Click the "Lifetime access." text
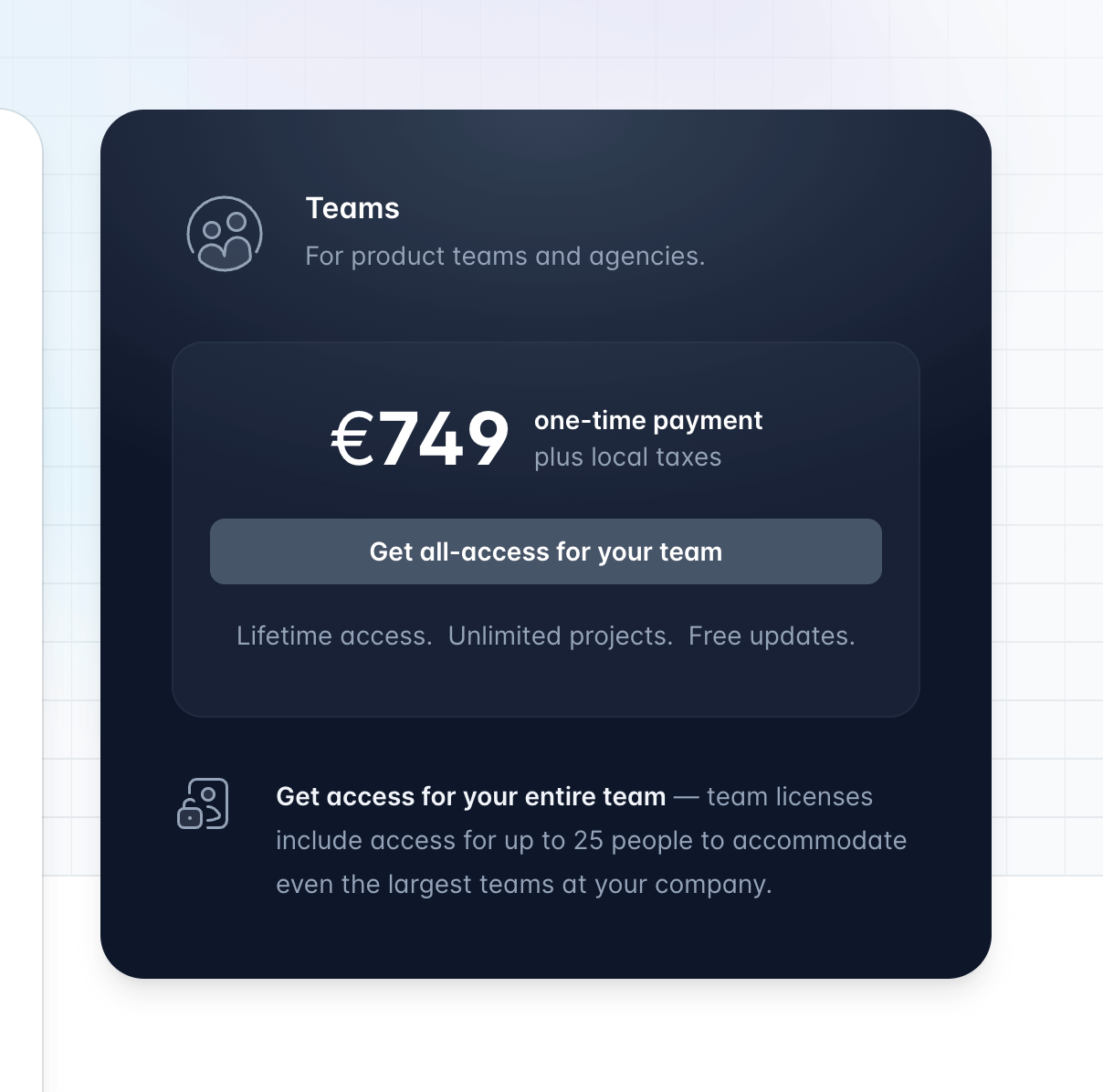This screenshot has height=1092, width=1103. [334, 636]
